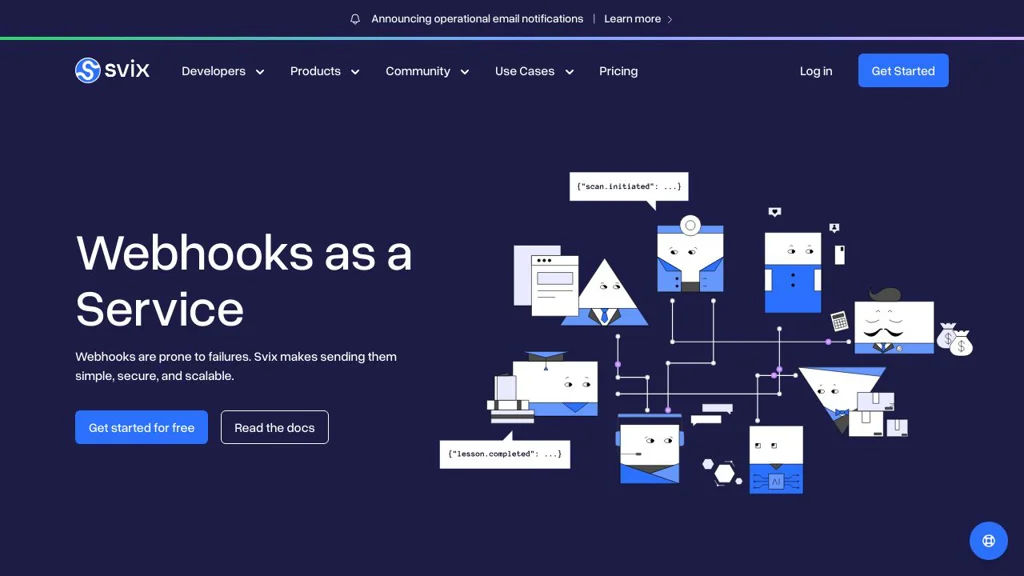1024x576 pixels.
Task: Click the "lesson.completed" speech bubble
Action: click(x=505, y=453)
